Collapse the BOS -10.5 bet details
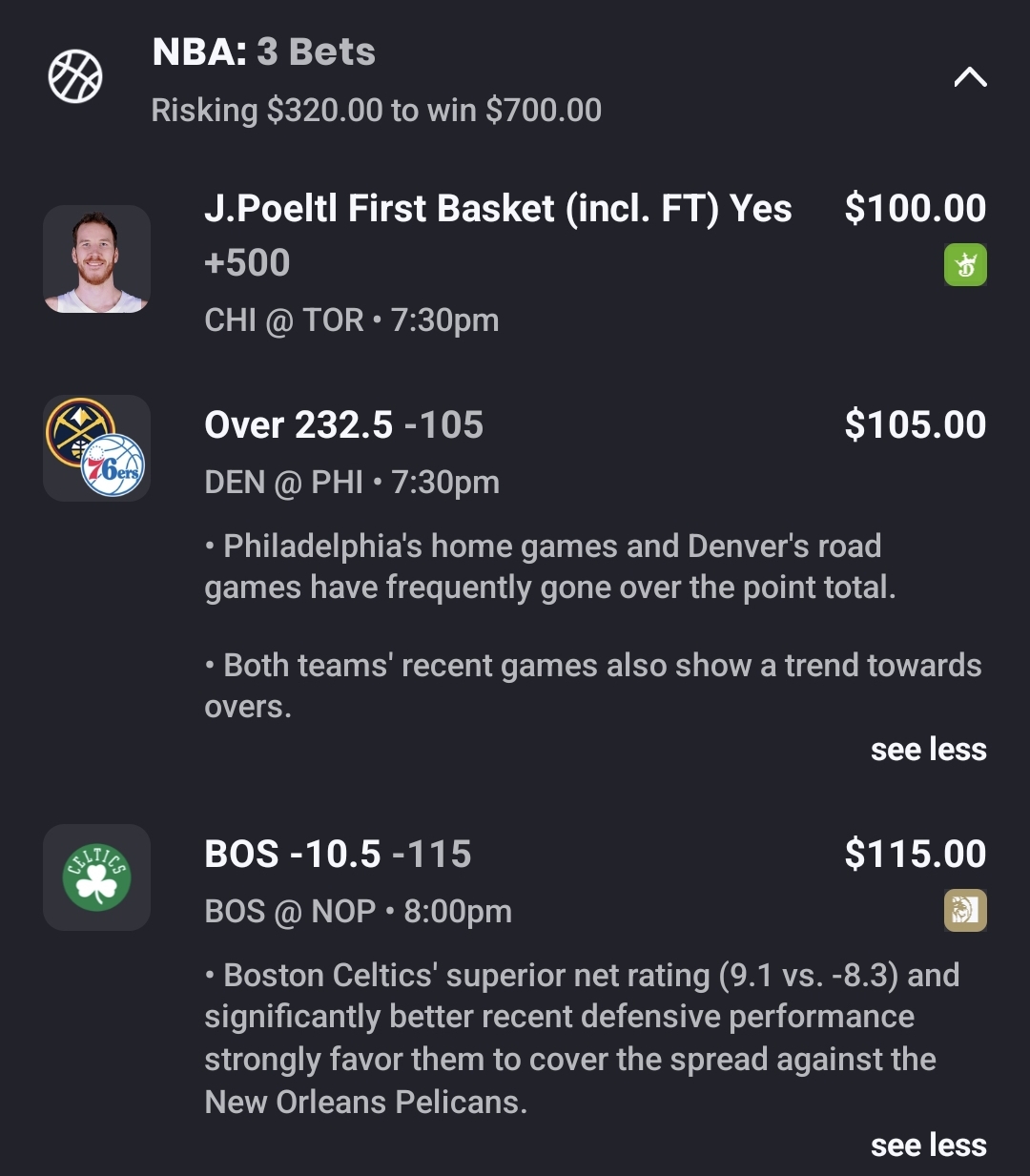1030x1176 pixels. [x=928, y=1145]
